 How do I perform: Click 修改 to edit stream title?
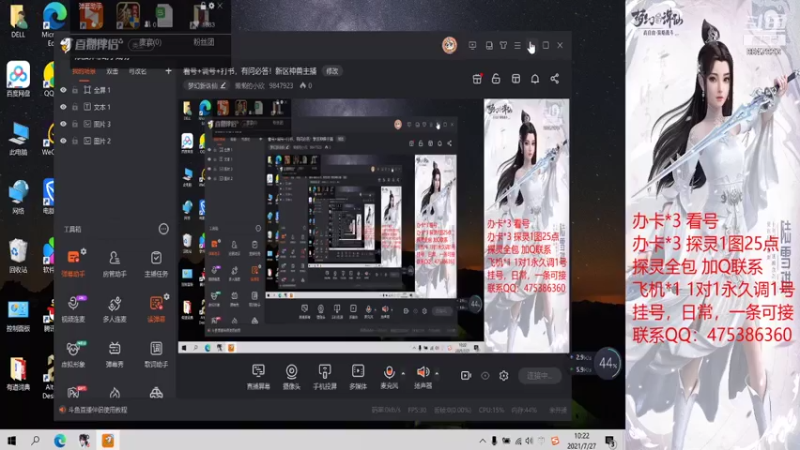tap(332, 71)
